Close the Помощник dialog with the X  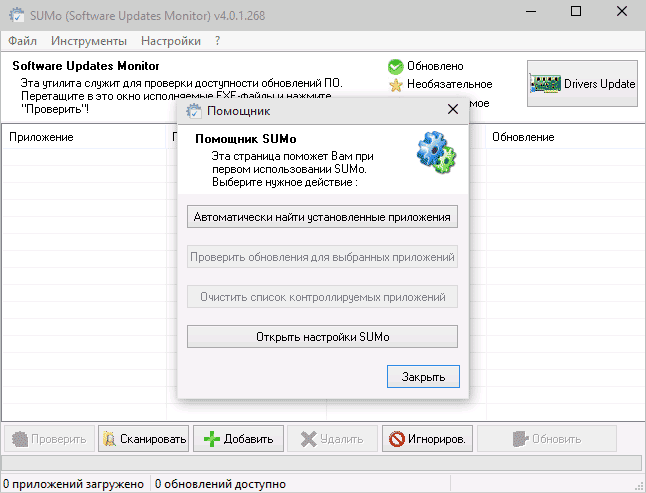(x=453, y=110)
